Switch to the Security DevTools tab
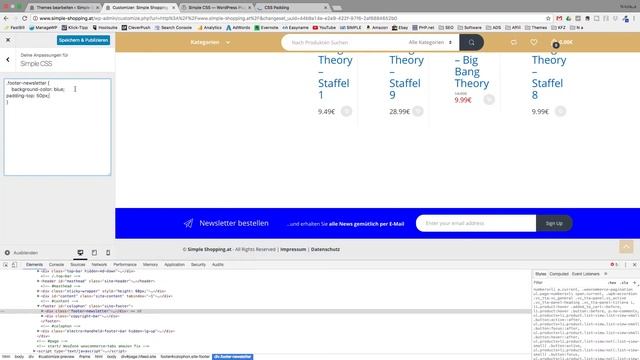 [198, 265]
